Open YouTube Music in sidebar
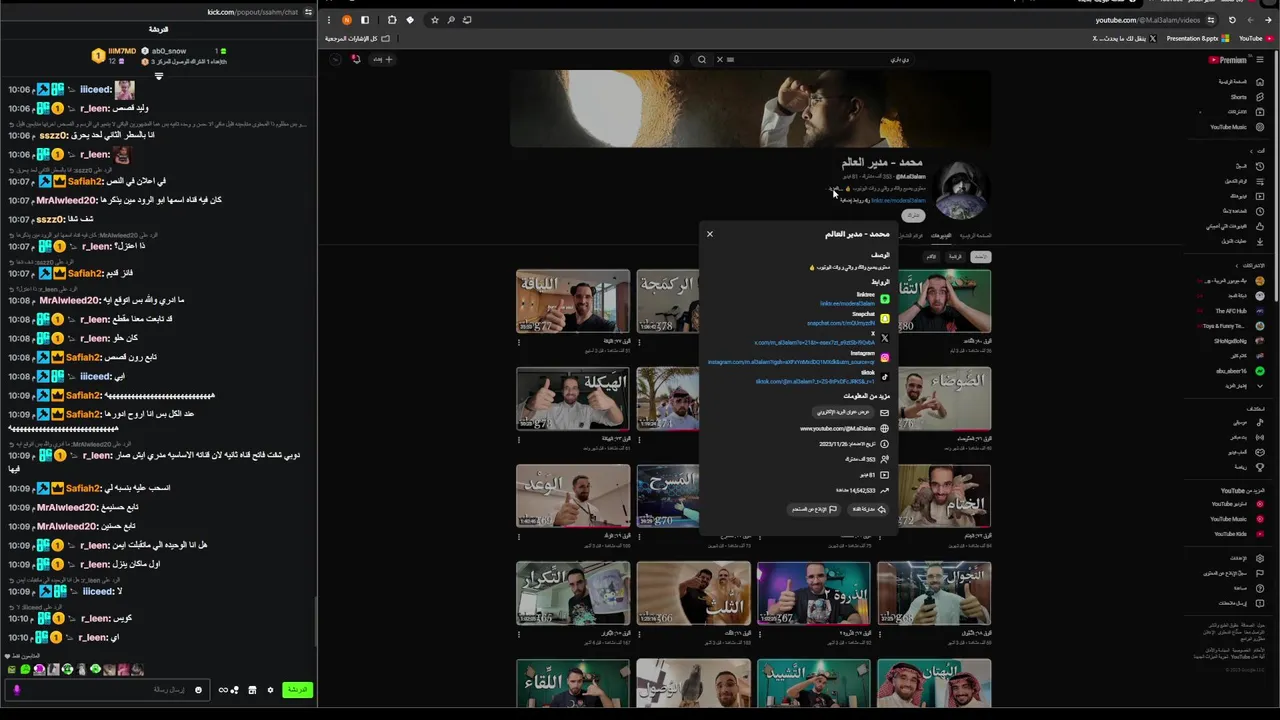 pos(1236,127)
